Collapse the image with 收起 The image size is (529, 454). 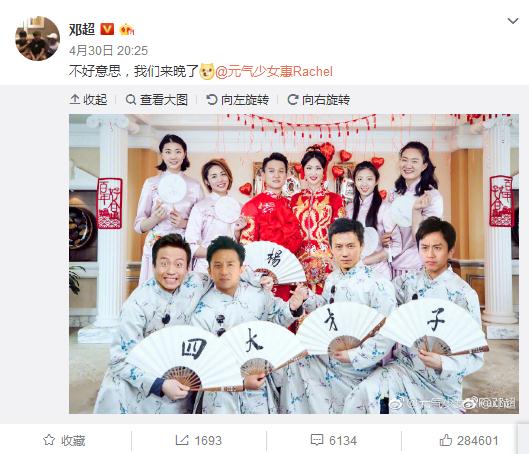click(x=88, y=100)
